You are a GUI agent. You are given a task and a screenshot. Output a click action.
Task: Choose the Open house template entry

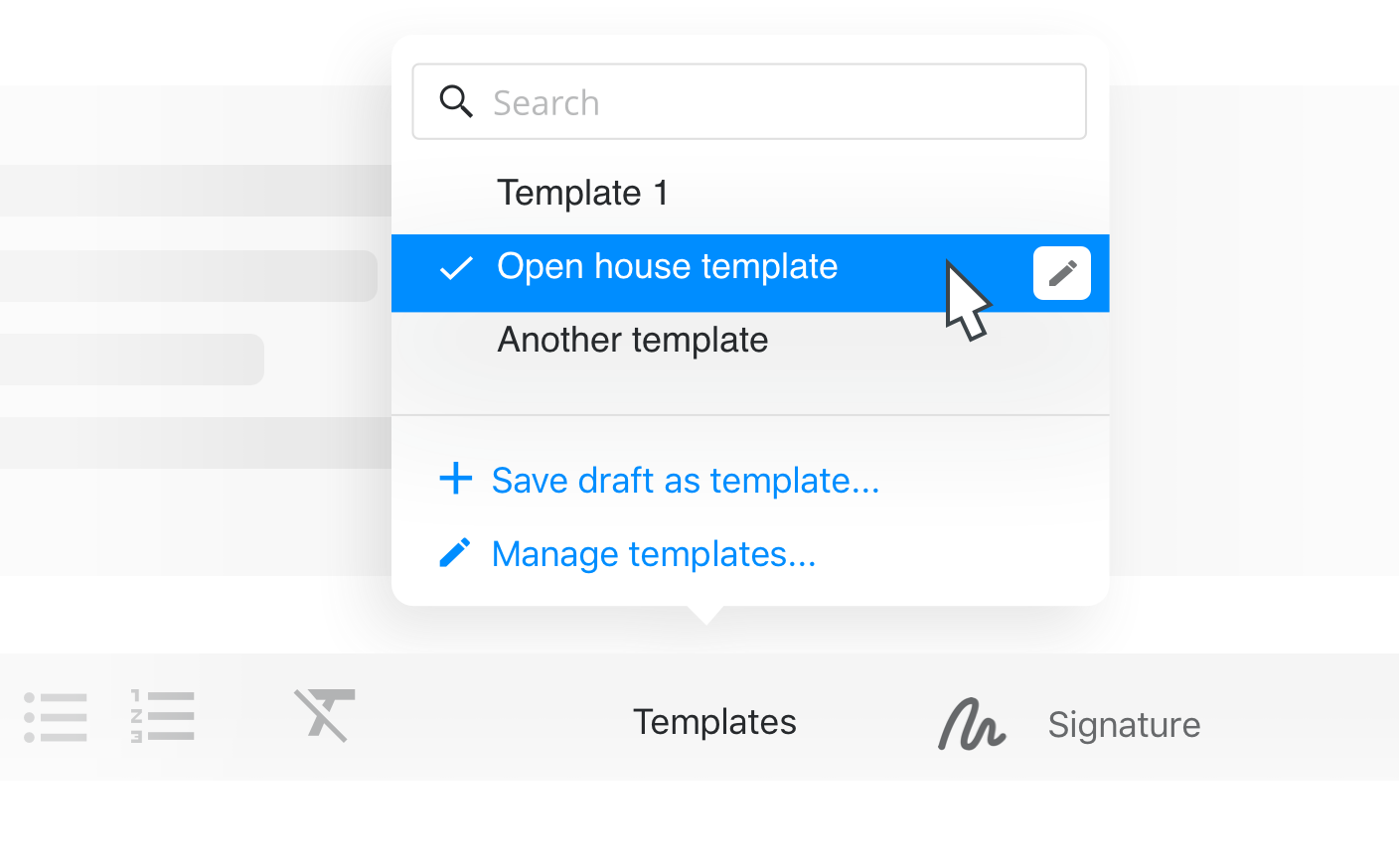click(667, 267)
